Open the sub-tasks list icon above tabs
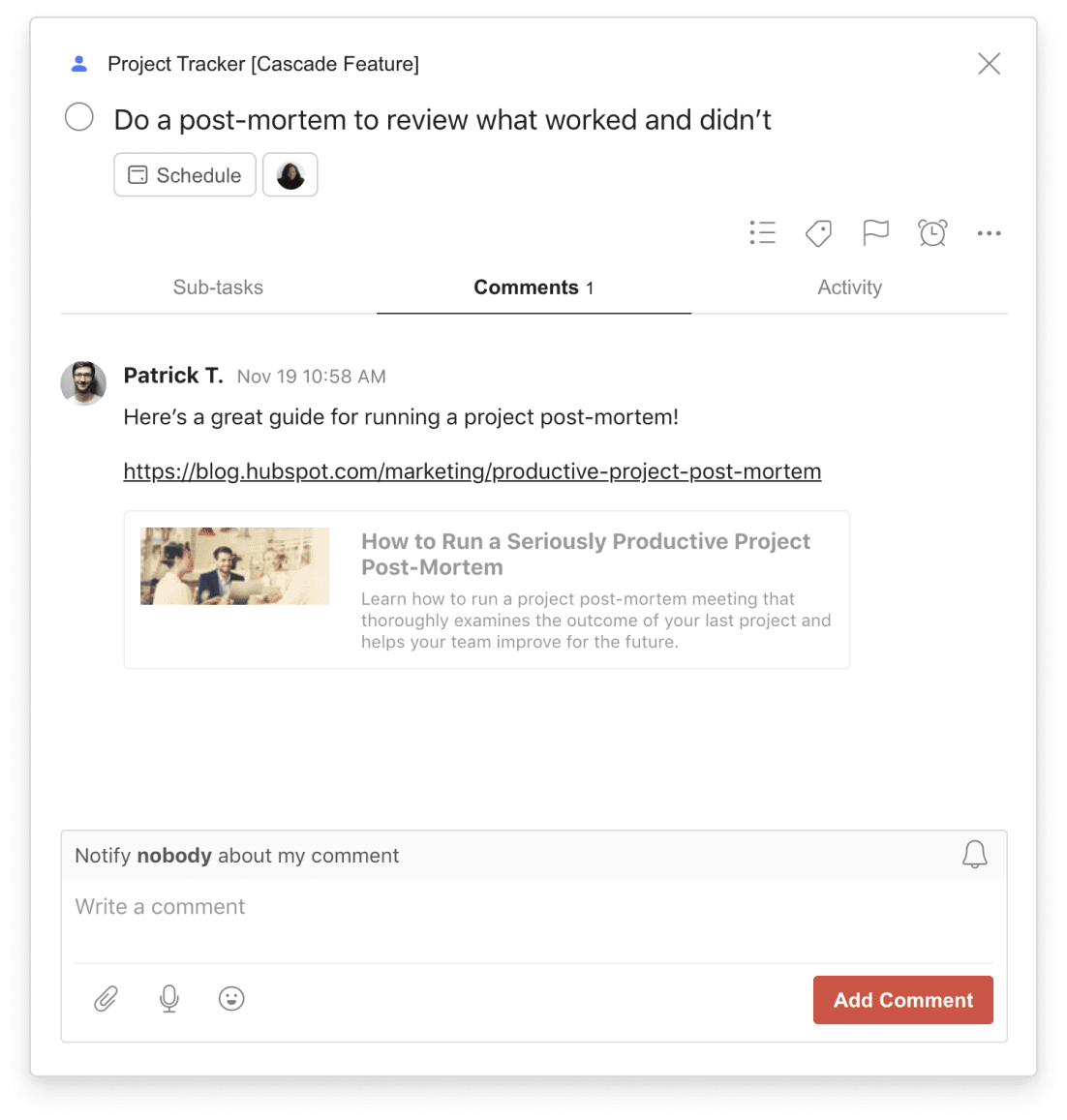Viewport: 1067px width, 1120px height. pyautogui.click(x=762, y=232)
